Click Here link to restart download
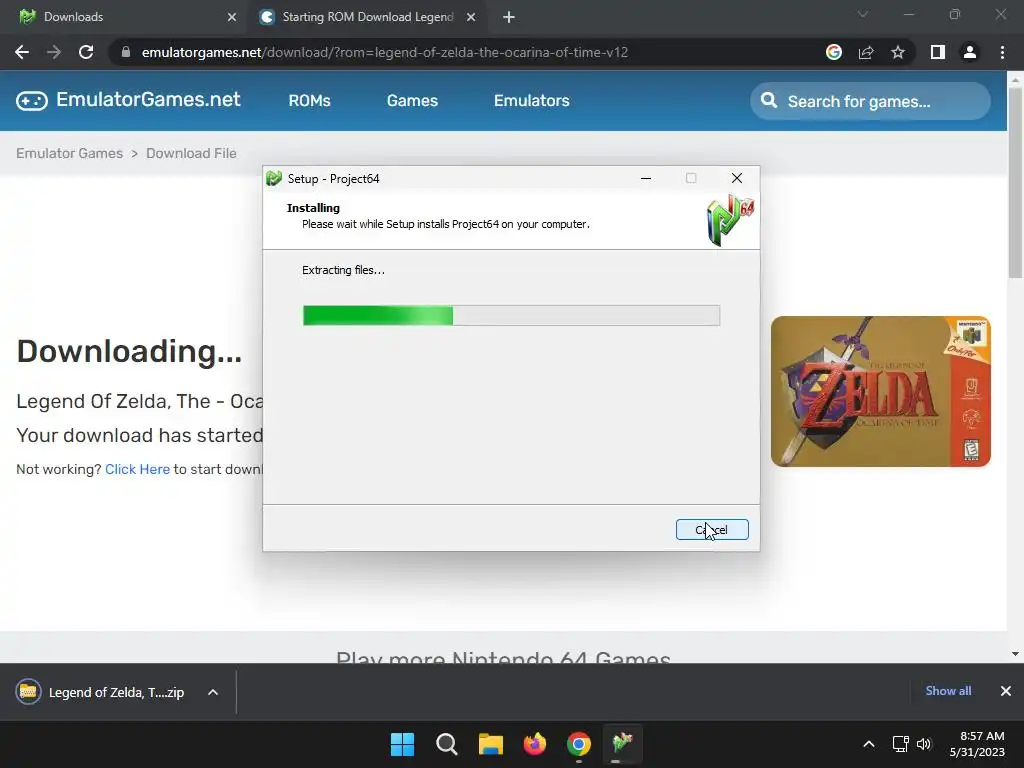Viewport: 1024px width, 768px height. coord(137,469)
